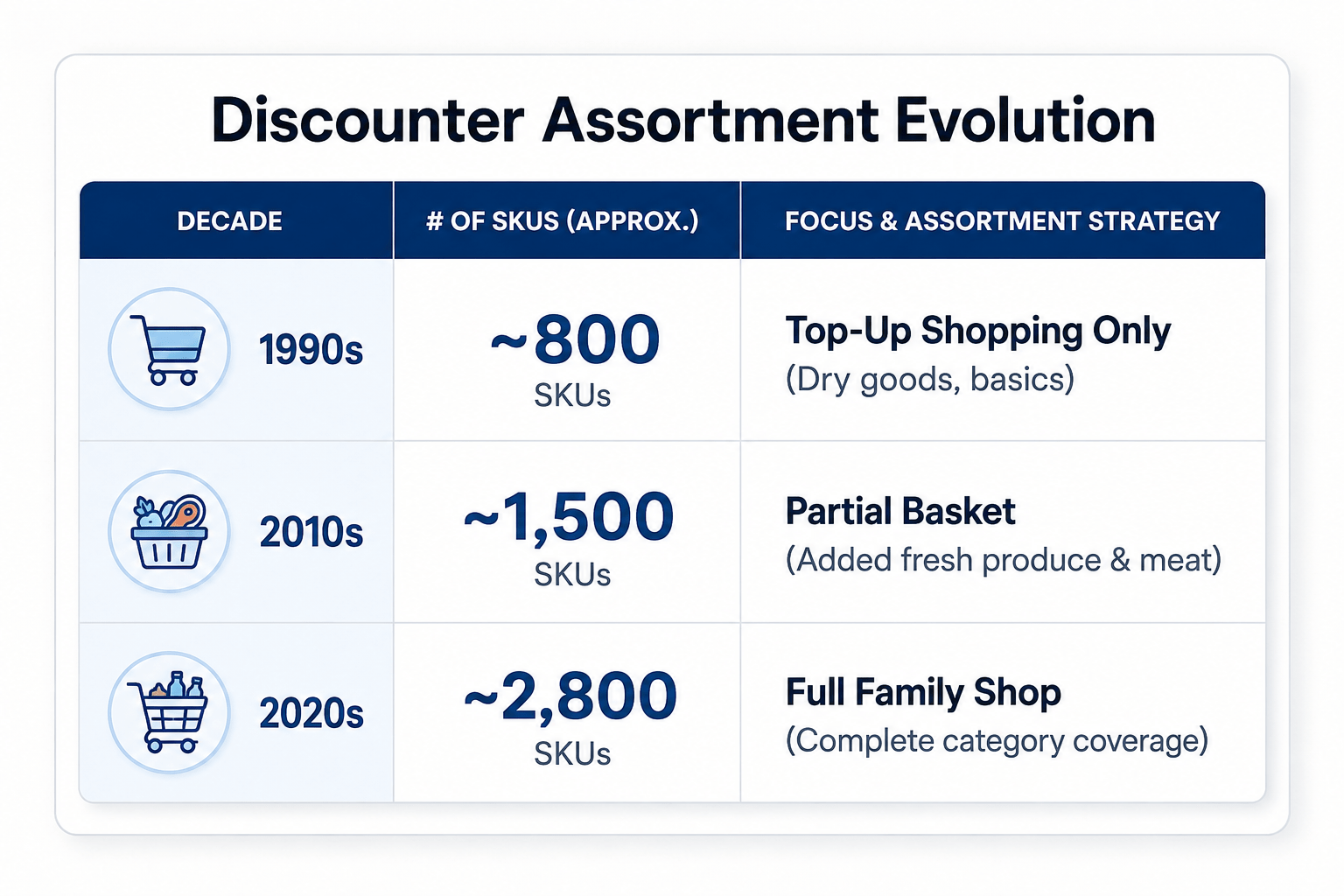
Task: Click the (Complete category coverage) text
Action: coord(997,741)
